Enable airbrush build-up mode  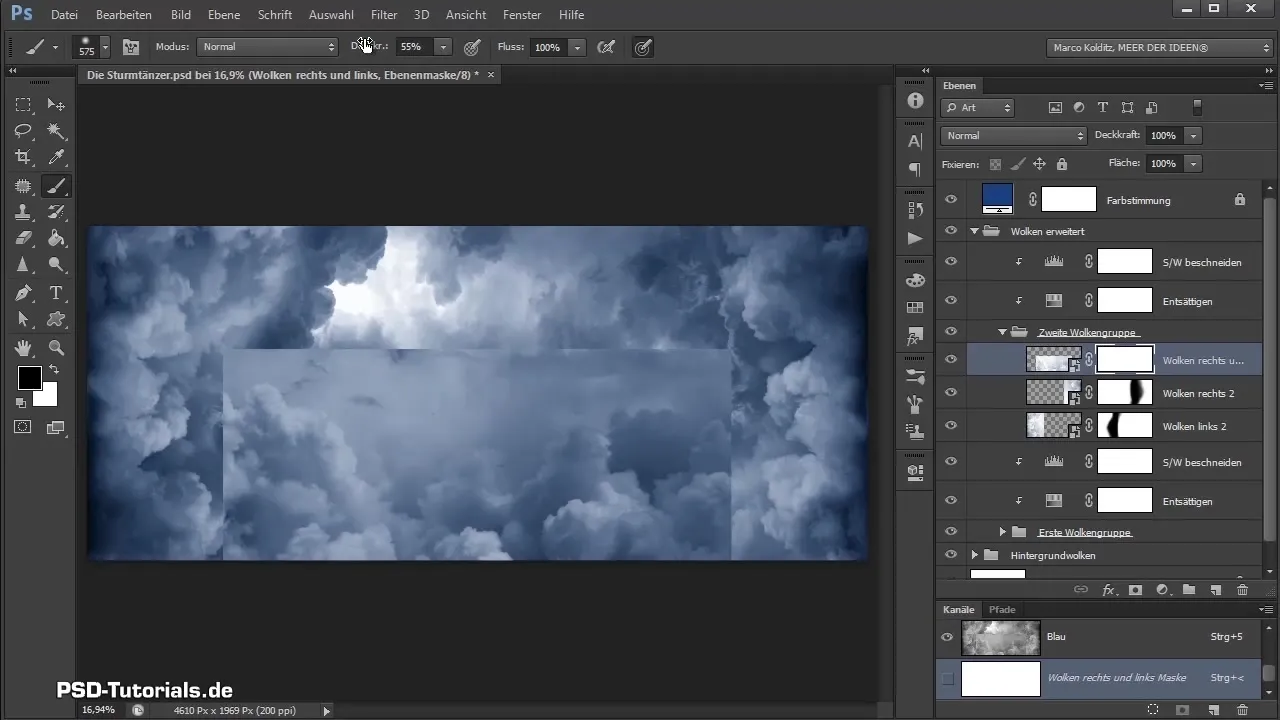(x=605, y=47)
